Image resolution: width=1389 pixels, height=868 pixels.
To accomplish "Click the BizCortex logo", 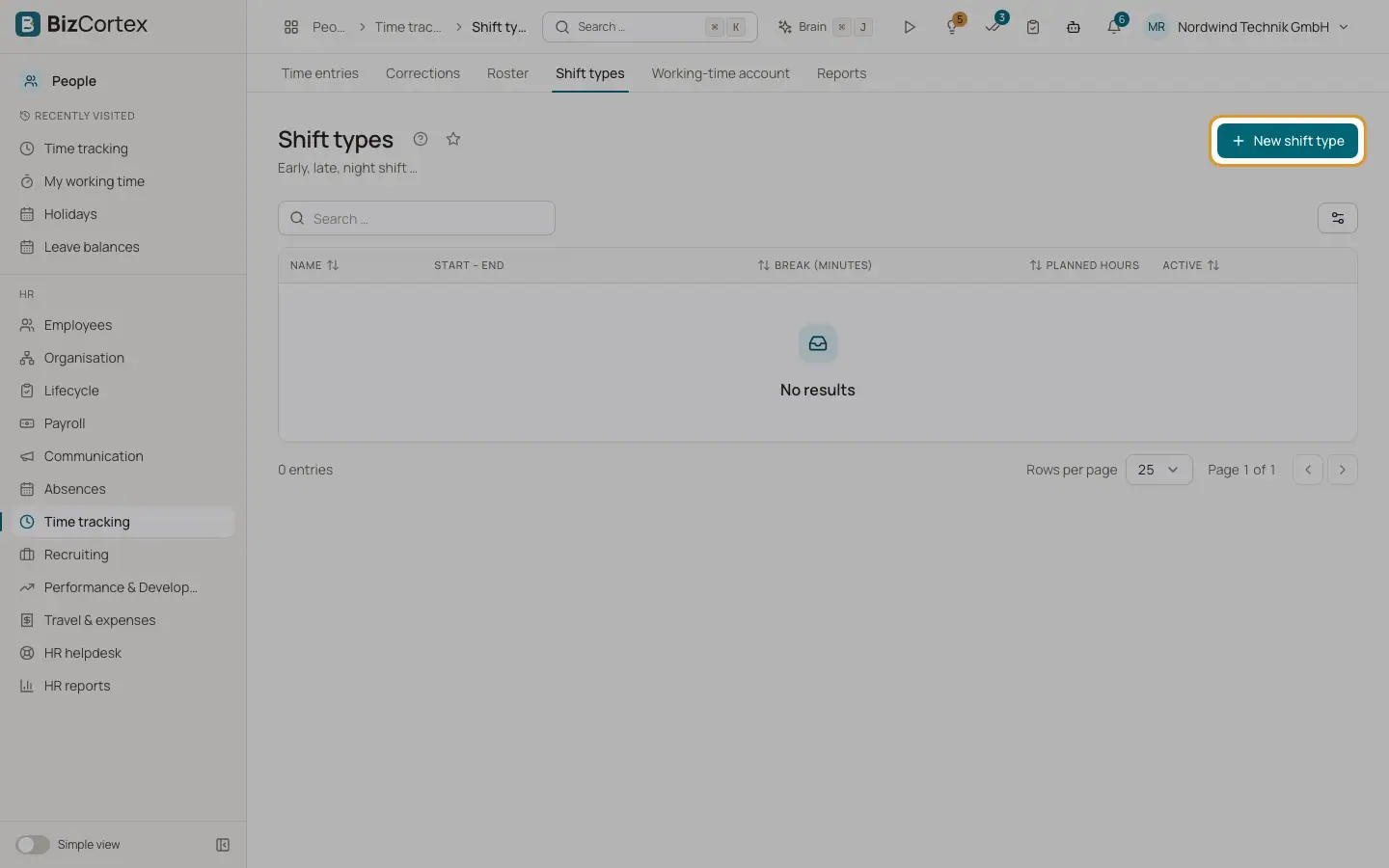I will coord(82,24).
